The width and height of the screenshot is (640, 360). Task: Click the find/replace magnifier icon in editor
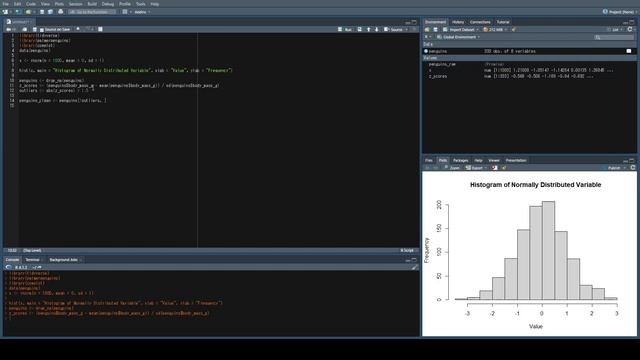[x=78, y=29]
